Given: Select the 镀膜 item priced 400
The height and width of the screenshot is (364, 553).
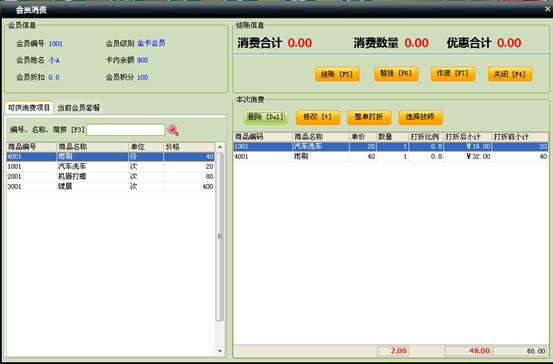Looking at the screenshot, I should click(110, 186).
